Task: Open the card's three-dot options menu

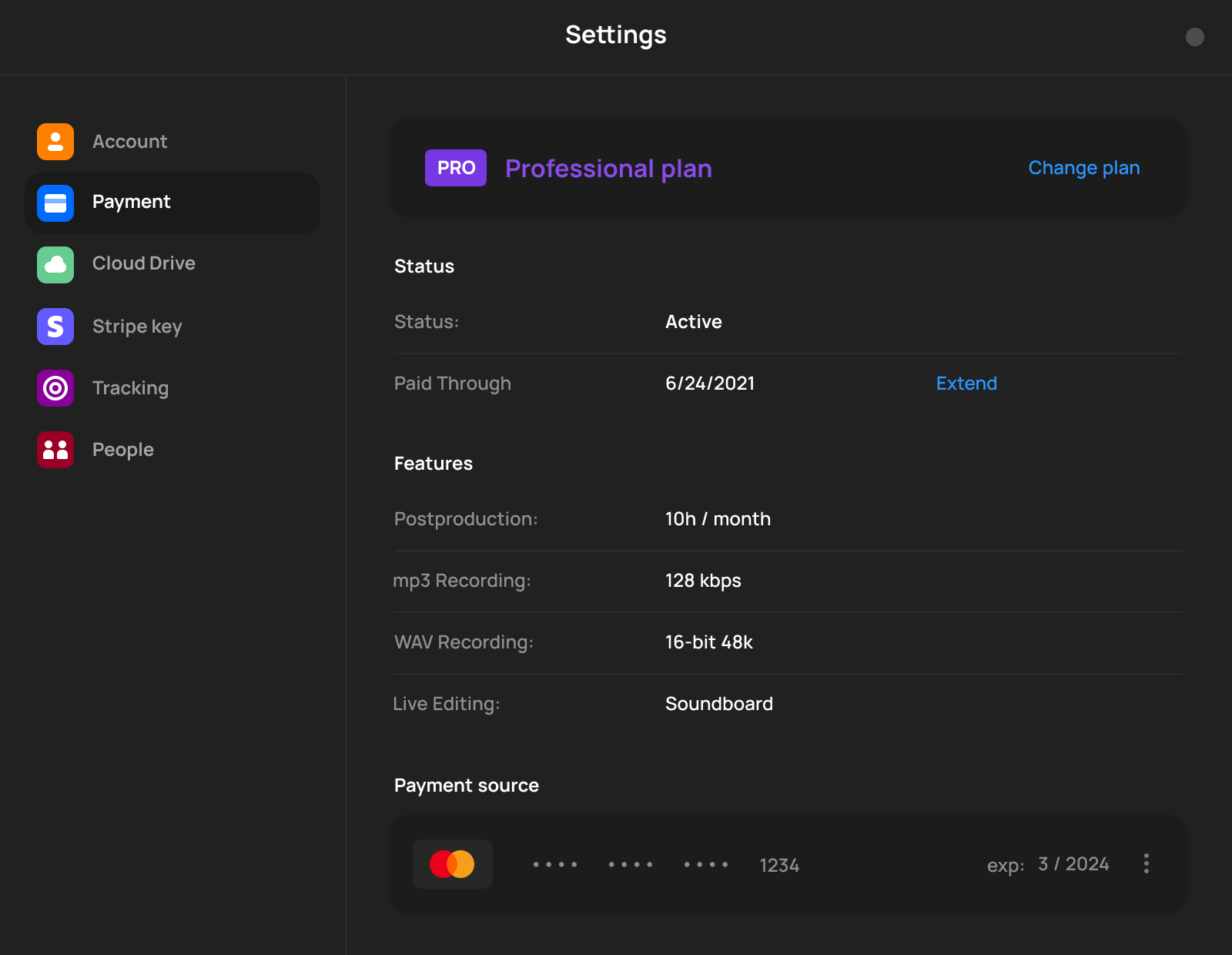Action: tap(1146, 863)
